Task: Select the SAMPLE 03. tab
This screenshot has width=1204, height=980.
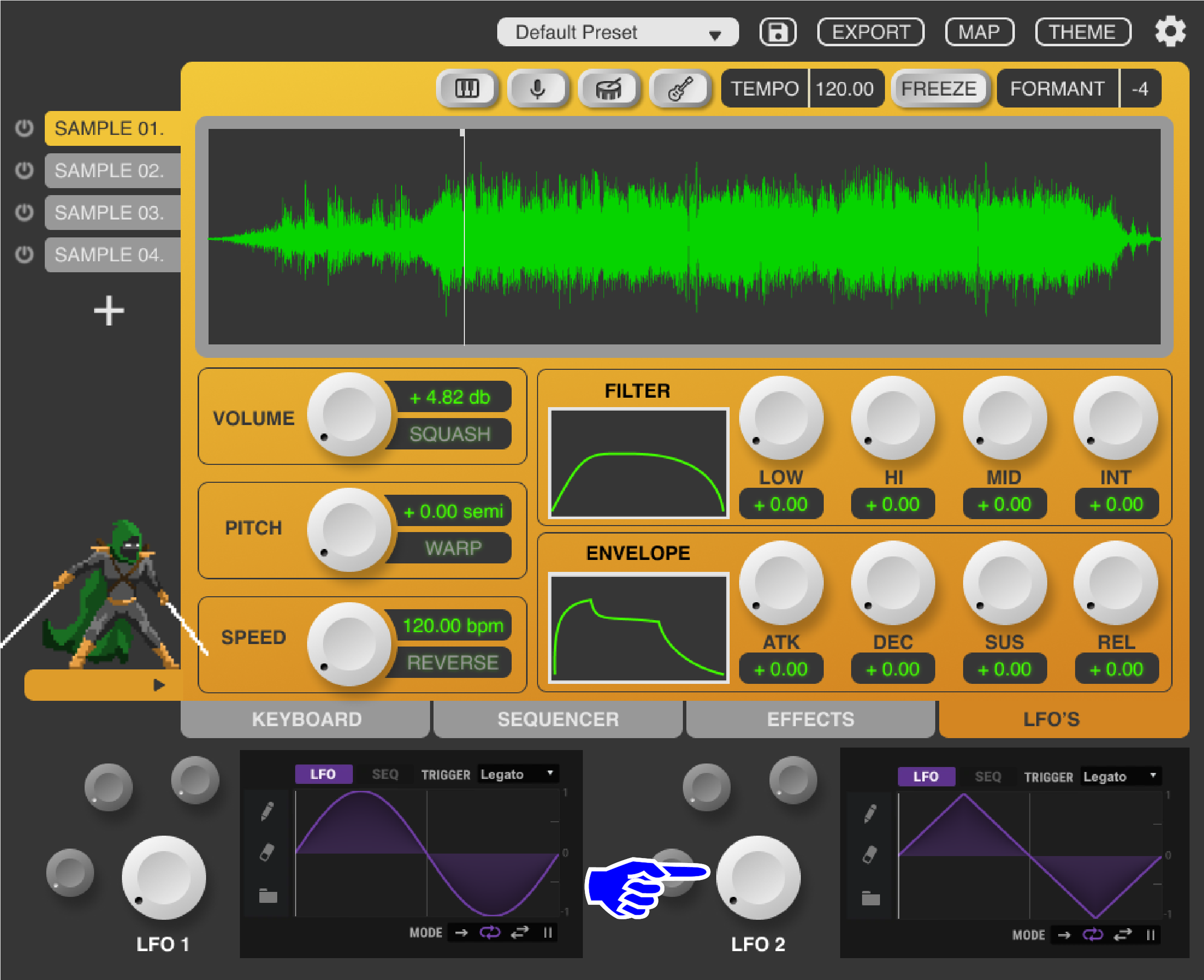Action: tap(113, 213)
